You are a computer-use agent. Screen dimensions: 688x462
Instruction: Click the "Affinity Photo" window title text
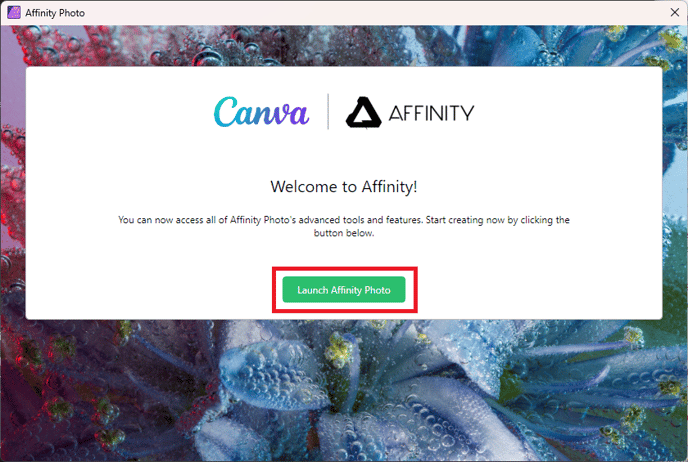55,13
